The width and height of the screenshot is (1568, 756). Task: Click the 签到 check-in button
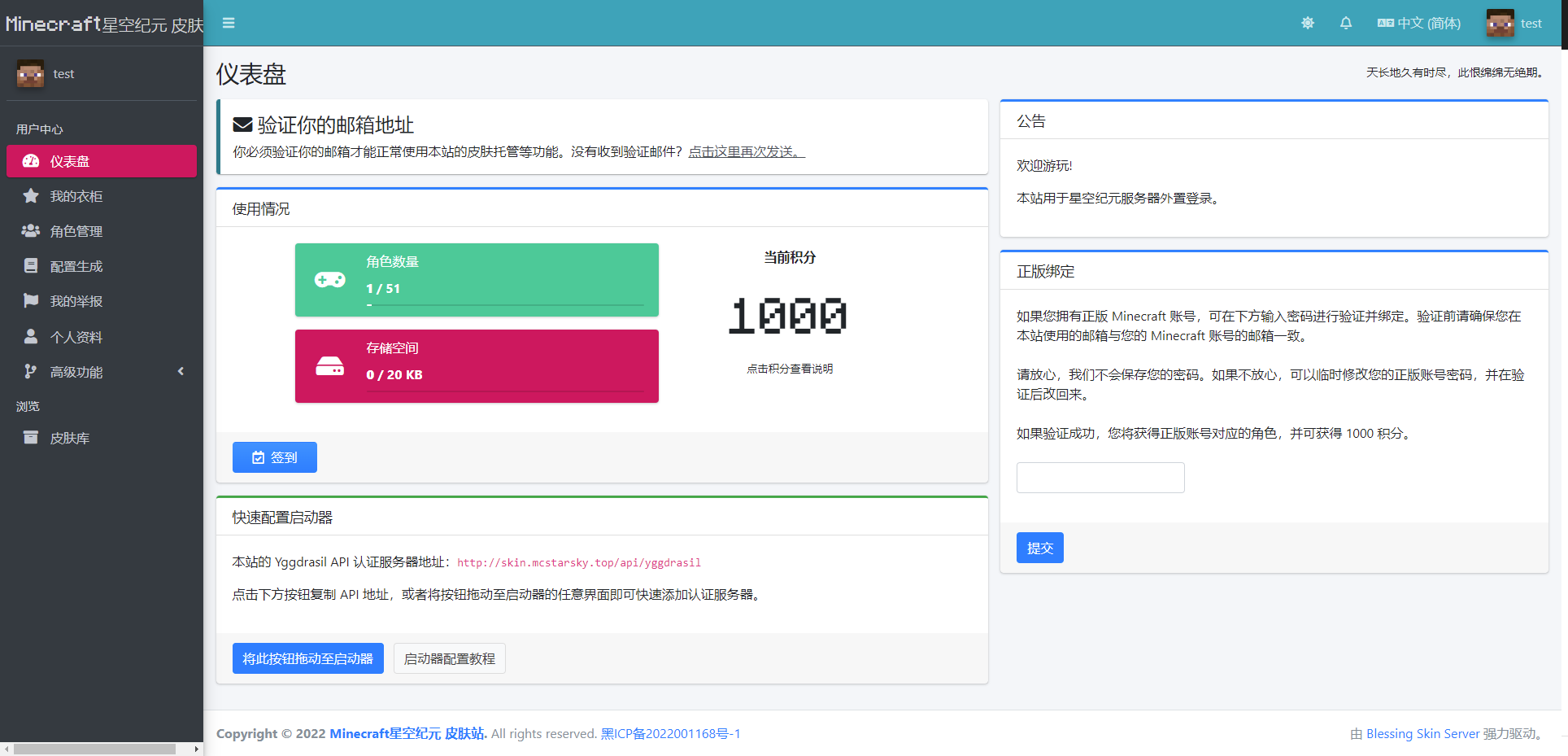274,457
